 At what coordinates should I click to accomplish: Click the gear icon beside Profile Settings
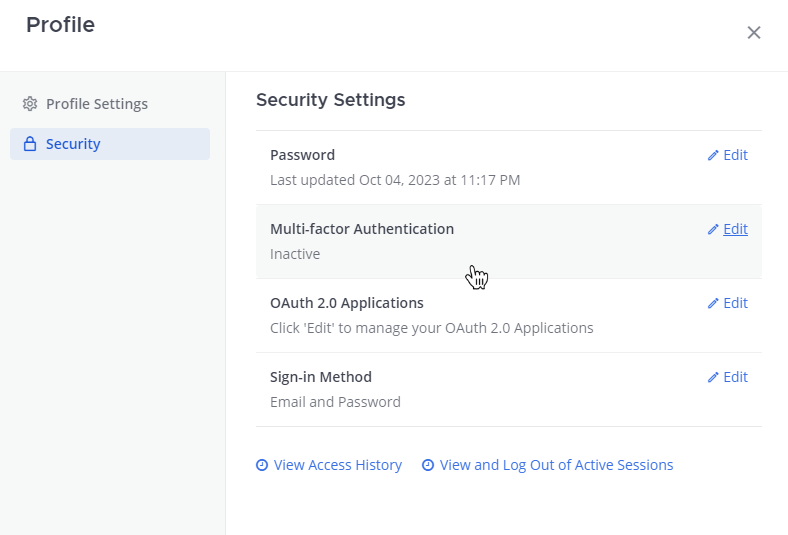coord(30,104)
